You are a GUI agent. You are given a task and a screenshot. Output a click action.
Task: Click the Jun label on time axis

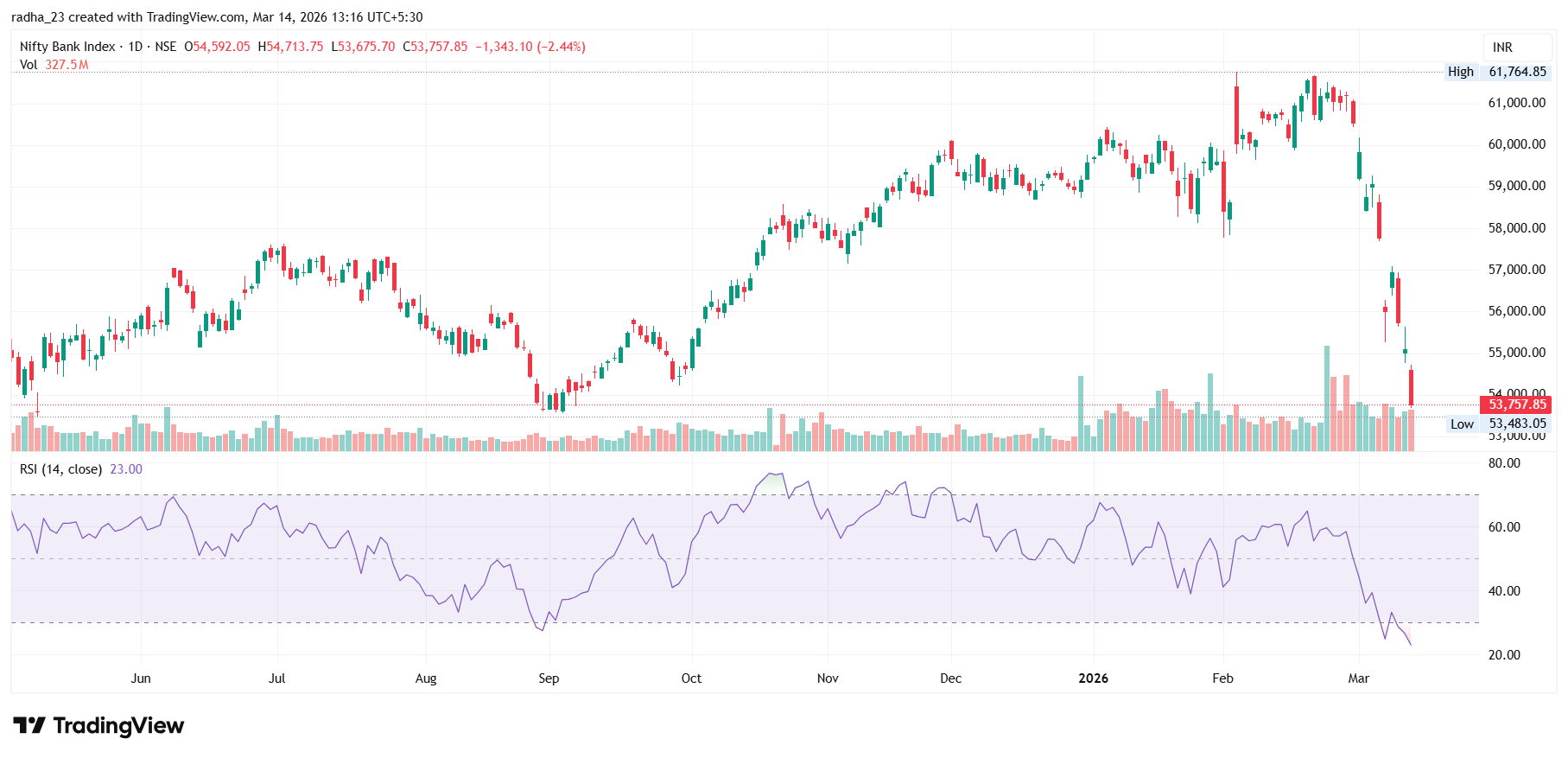[141, 678]
